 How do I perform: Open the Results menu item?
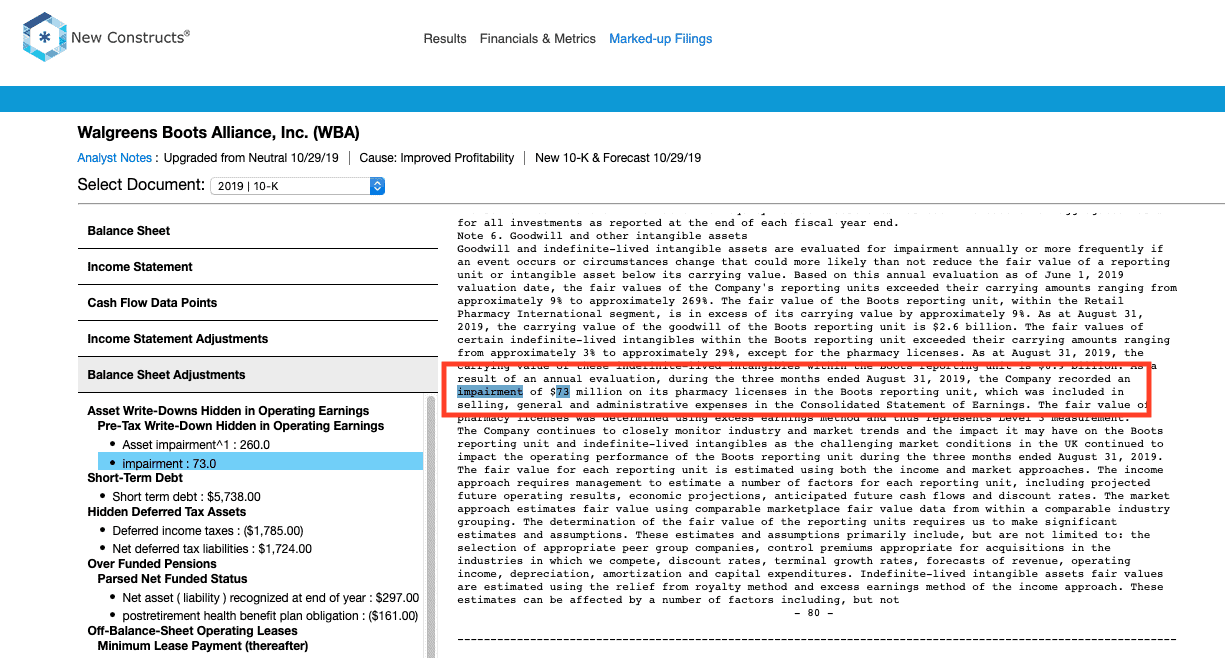tap(445, 39)
